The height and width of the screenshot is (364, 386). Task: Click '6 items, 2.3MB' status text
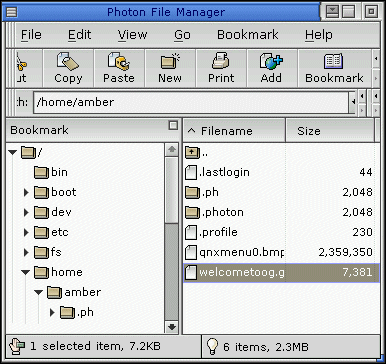click(x=266, y=347)
